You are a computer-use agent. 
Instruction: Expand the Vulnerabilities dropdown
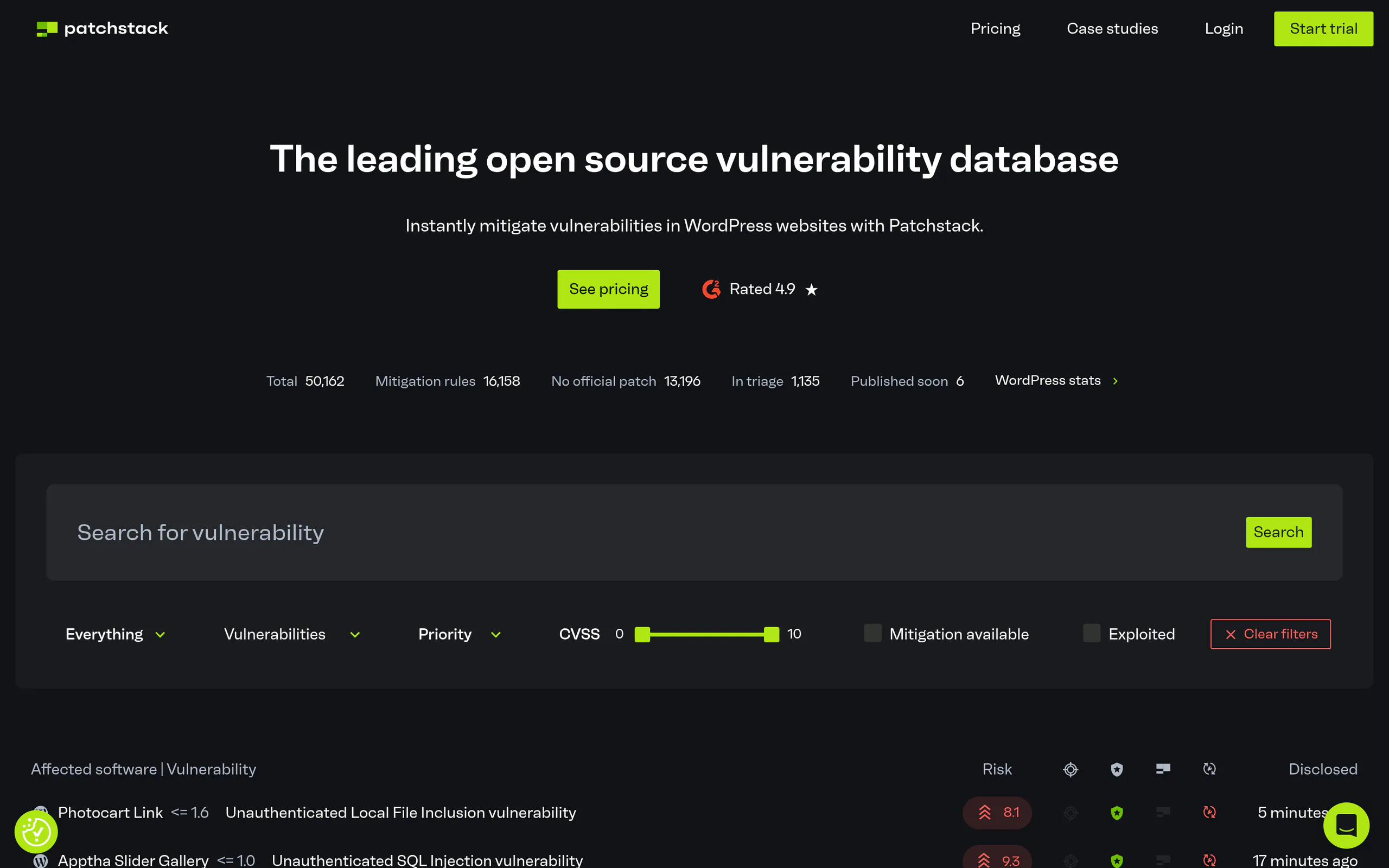(x=291, y=634)
